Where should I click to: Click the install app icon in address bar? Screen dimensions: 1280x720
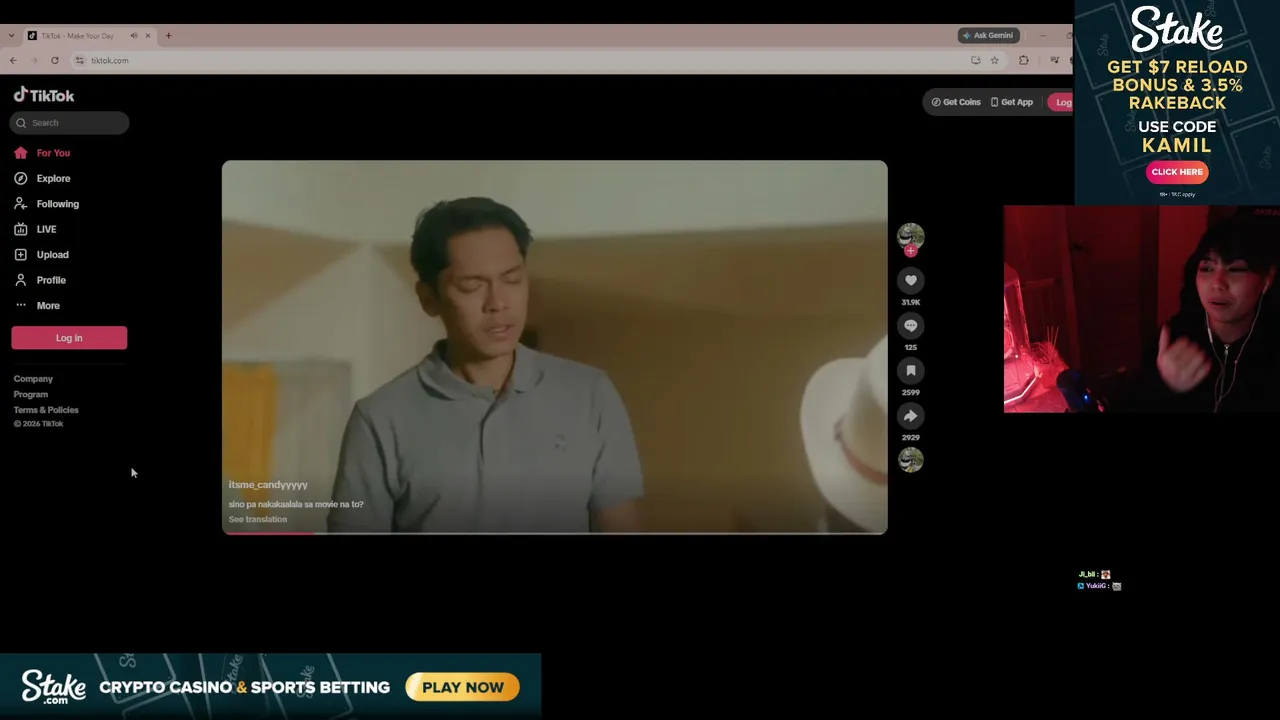tap(975, 60)
